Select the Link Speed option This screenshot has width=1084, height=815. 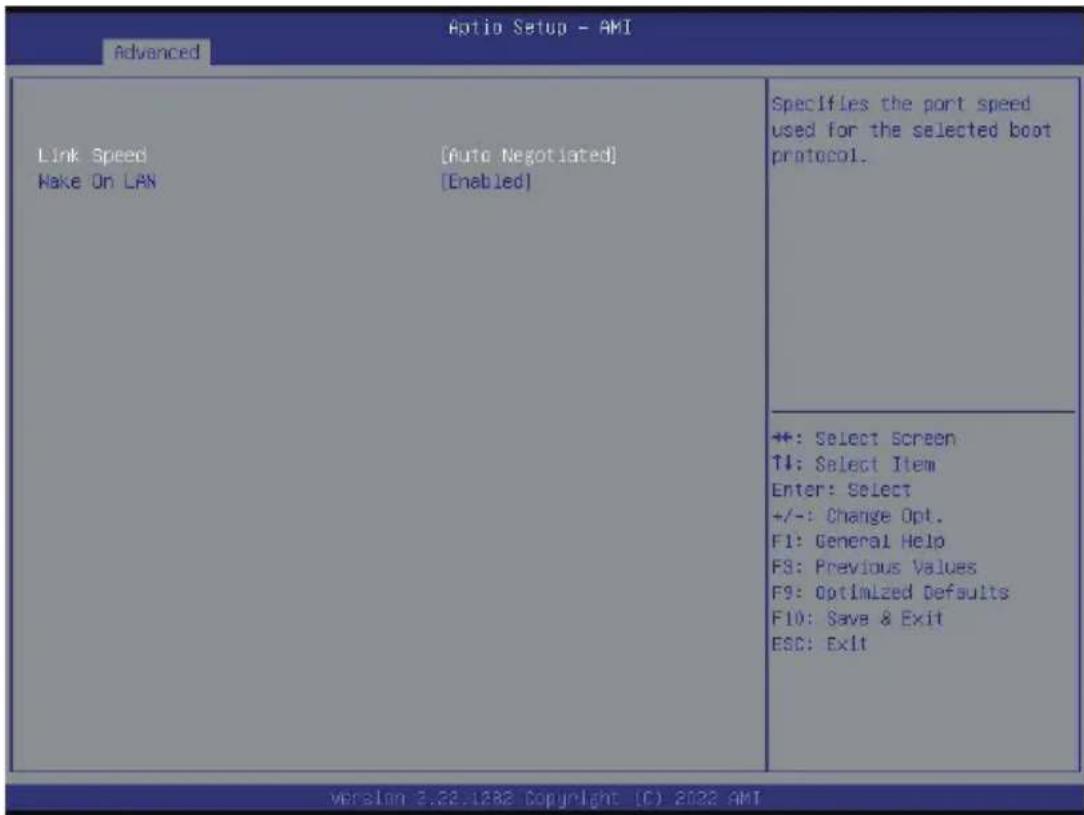[x=92, y=156]
